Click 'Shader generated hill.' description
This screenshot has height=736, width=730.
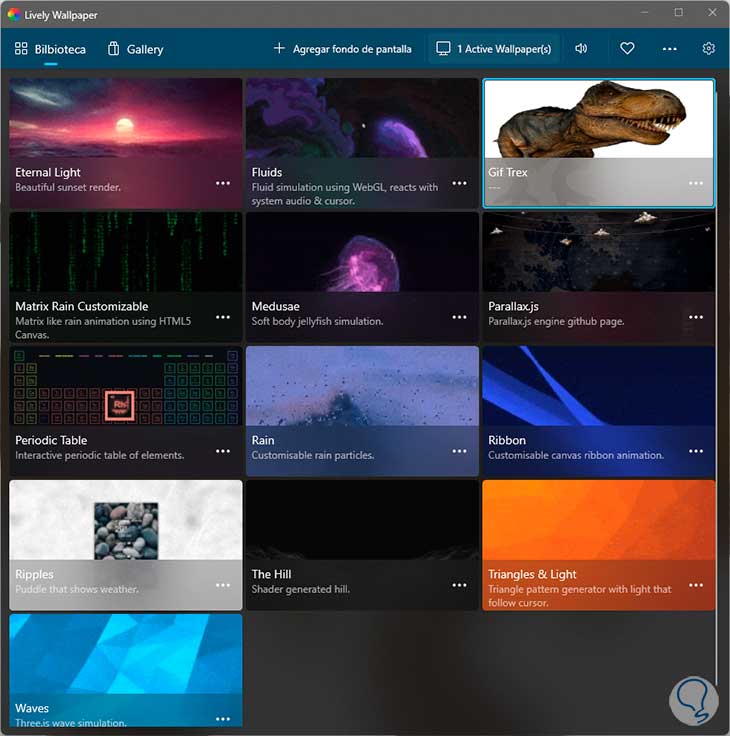coord(300,589)
